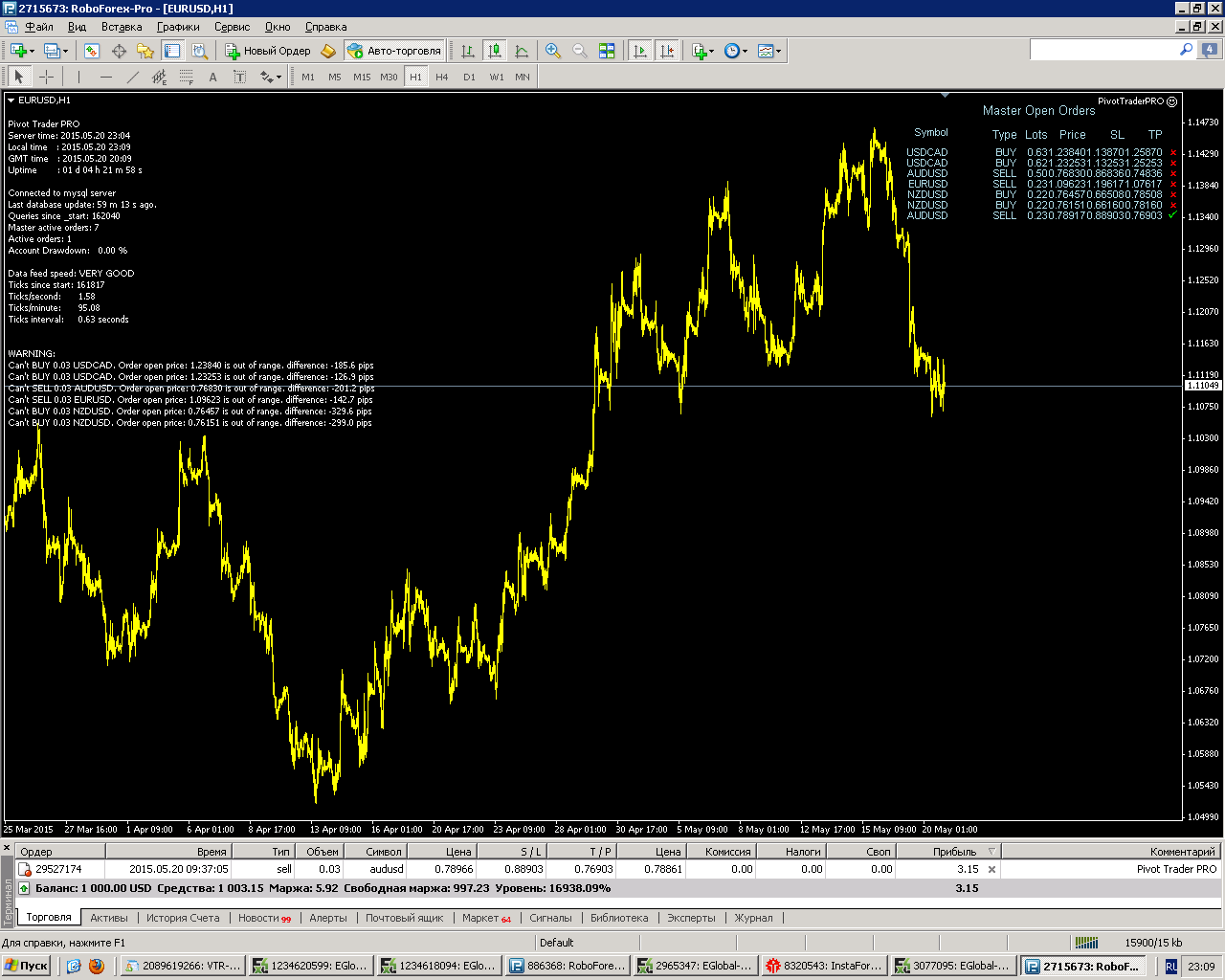Viewport: 1225px width, 980px height.
Task: Select the crosshair cursor tool
Action: click(46, 77)
